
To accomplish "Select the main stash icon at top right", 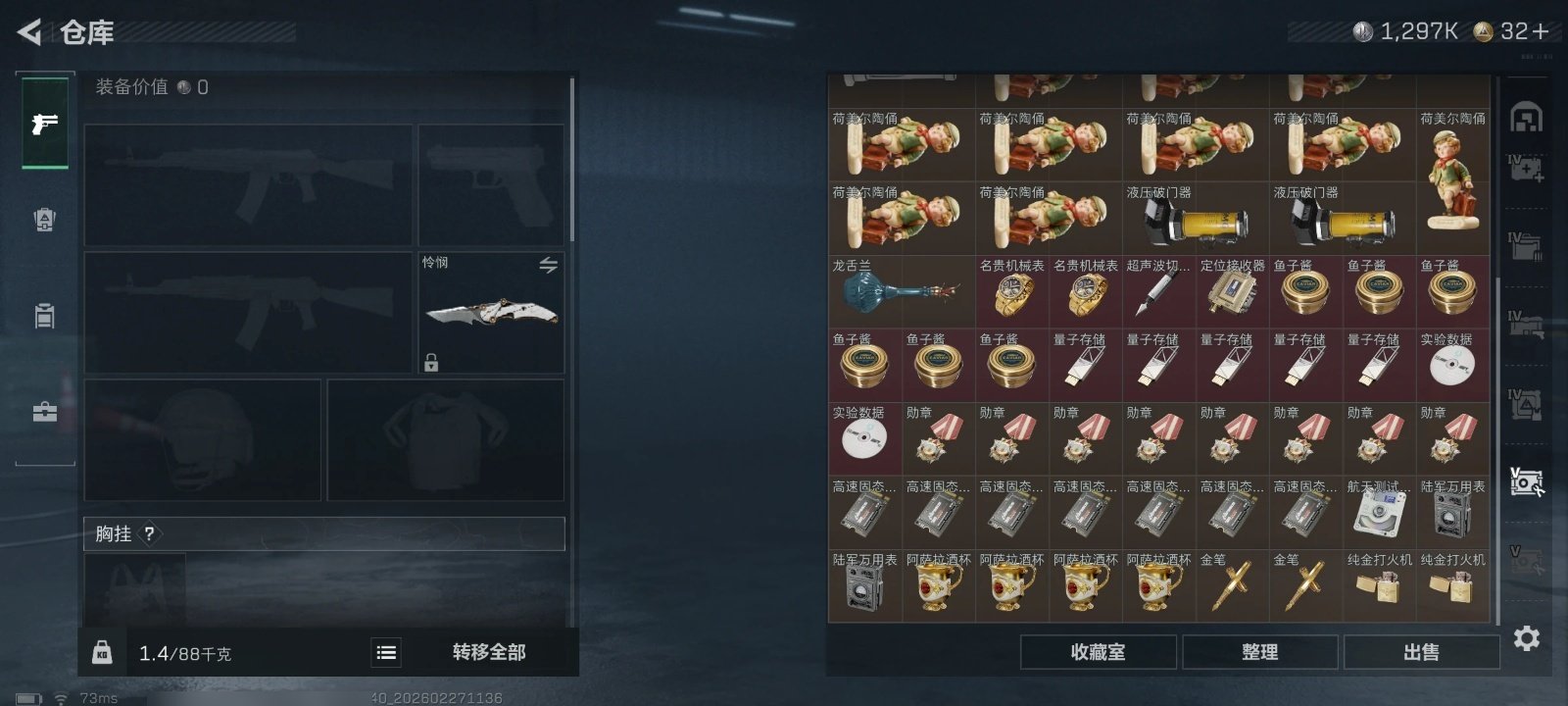I will [1527, 118].
